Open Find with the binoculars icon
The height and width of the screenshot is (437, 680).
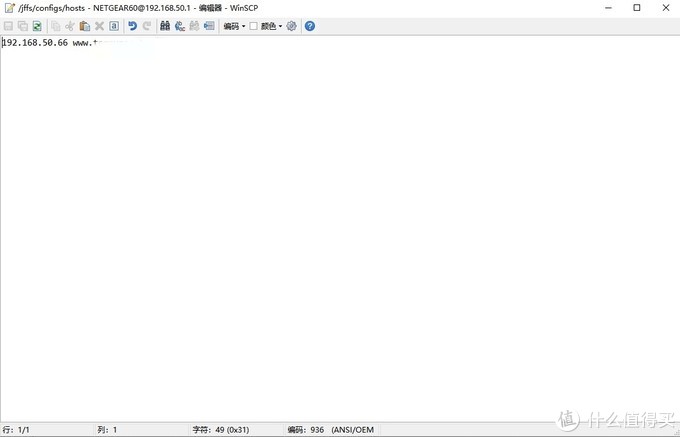[x=165, y=26]
